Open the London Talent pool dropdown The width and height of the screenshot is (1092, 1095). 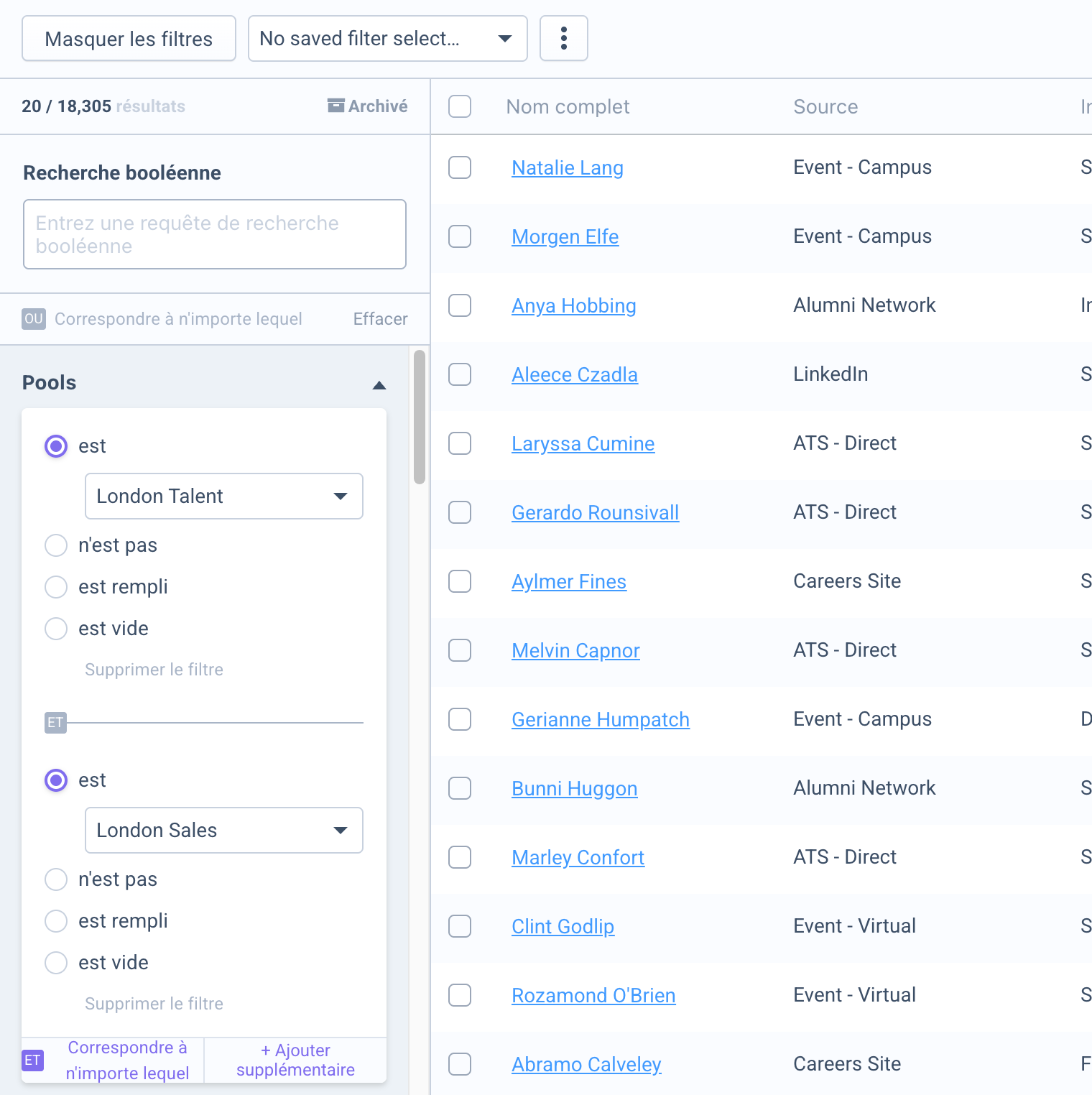pyautogui.click(x=223, y=496)
